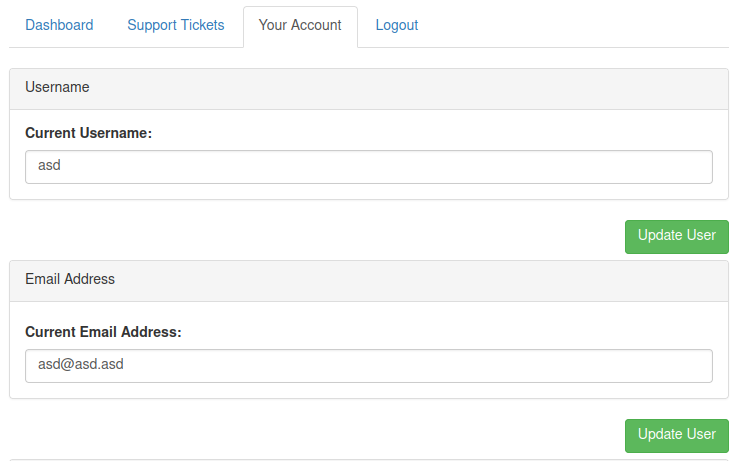Click the "Current Email Address:" label
This screenshot has height=461, width=747.
(103, 332)
